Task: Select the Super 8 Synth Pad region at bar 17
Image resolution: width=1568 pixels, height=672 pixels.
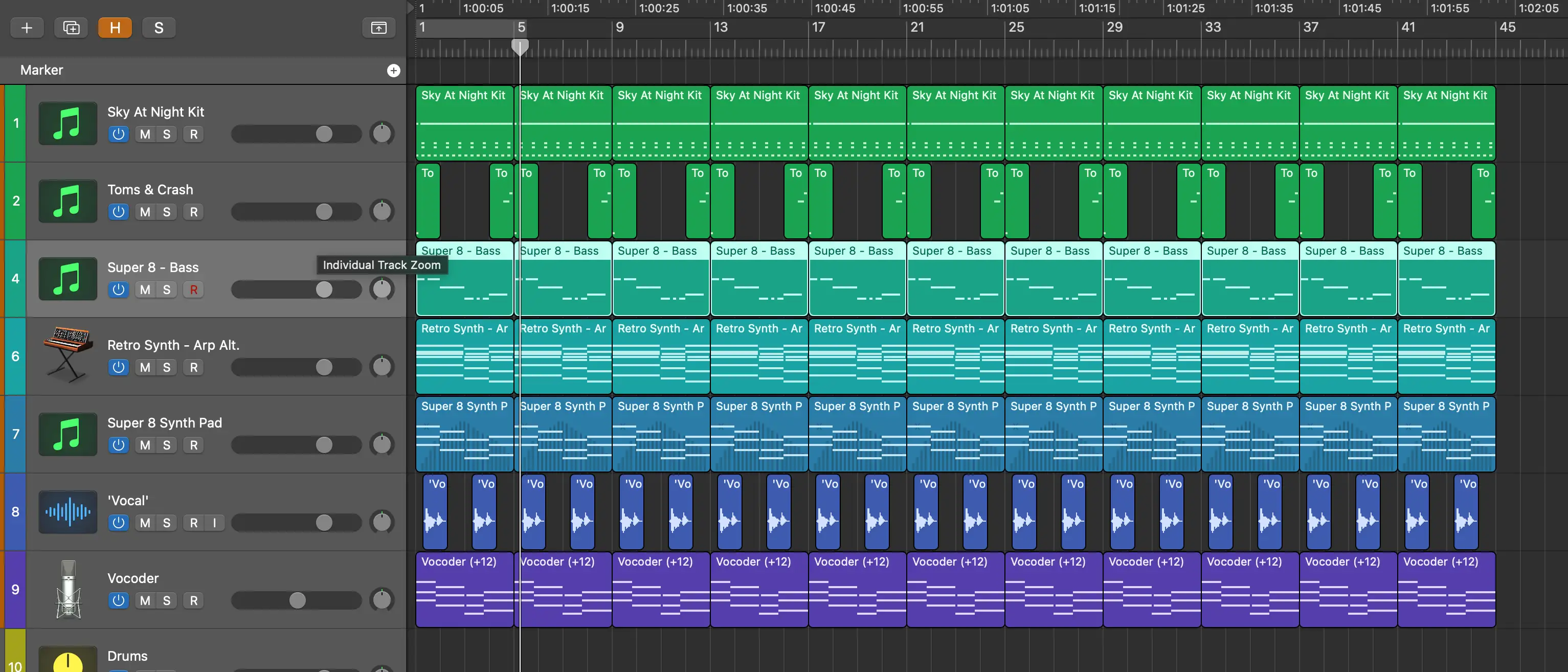Action: coord(856,435)
